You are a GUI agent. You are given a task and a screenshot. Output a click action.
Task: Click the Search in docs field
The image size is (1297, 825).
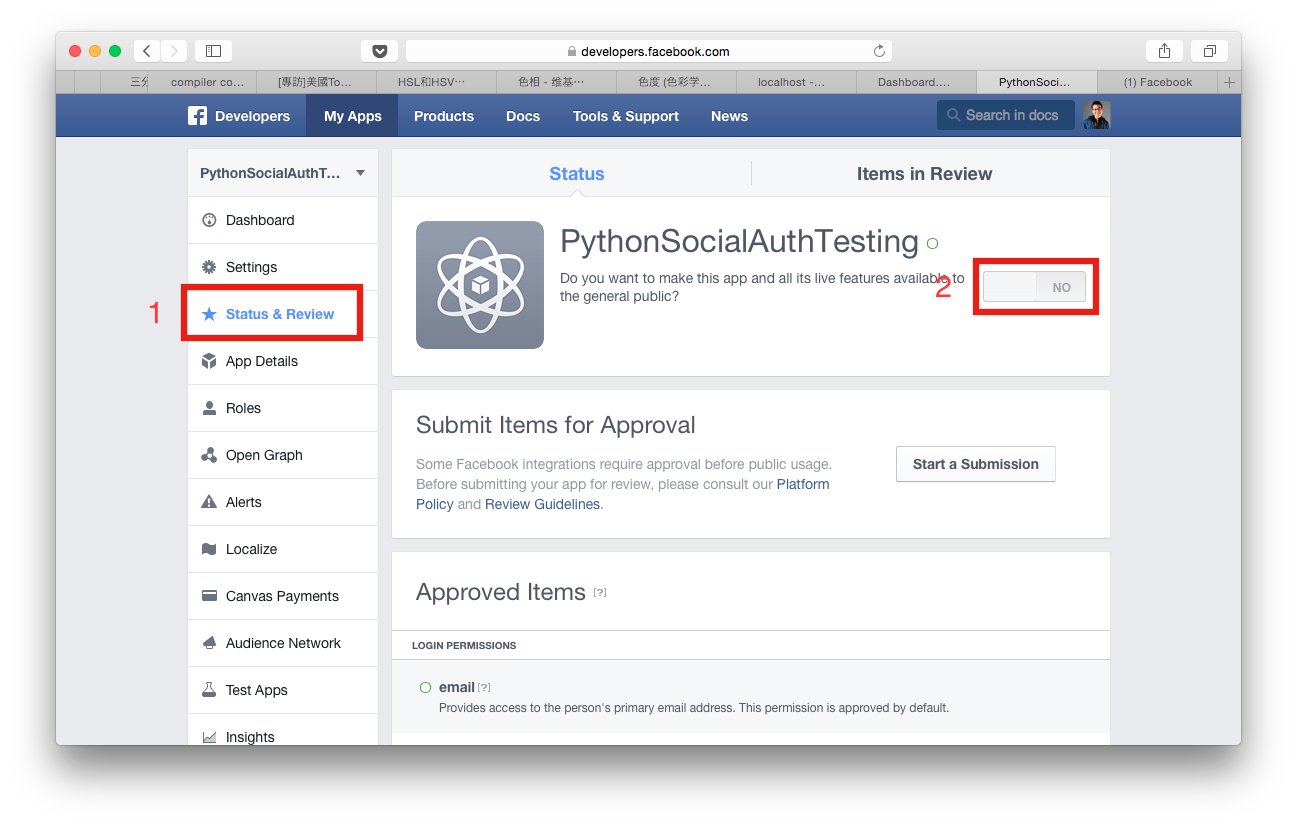point(1006,115)
